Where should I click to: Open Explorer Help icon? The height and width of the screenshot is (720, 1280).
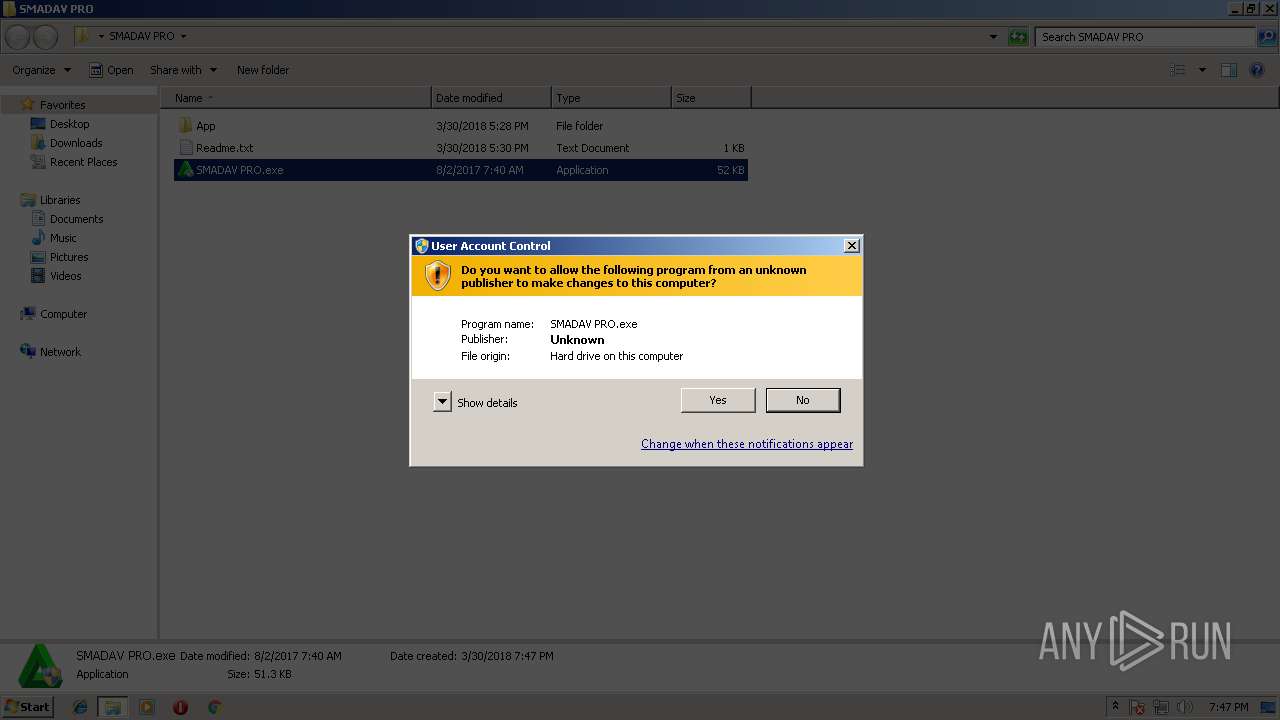[1257, 70]
